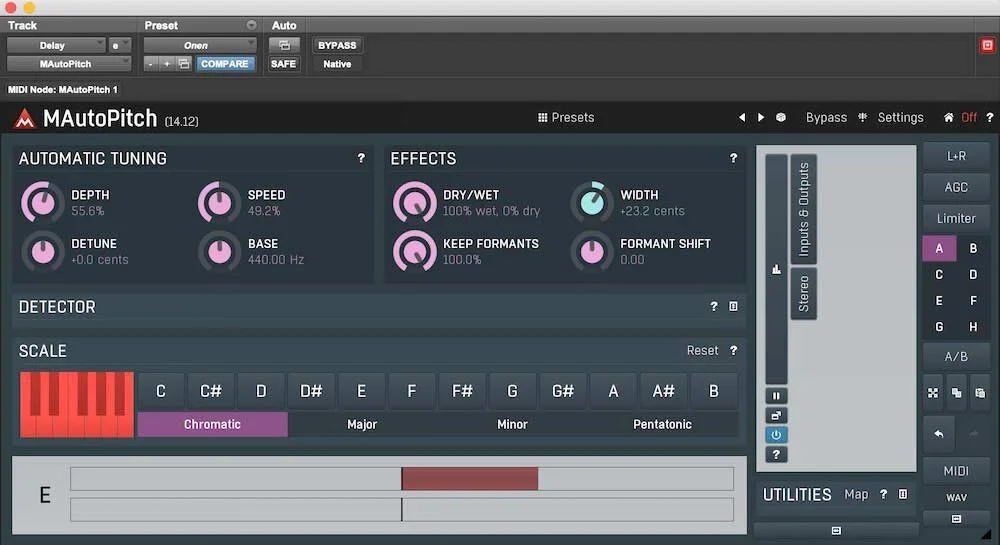
Task: Open the Delay track selector dropdown
Action: (56, 45)
